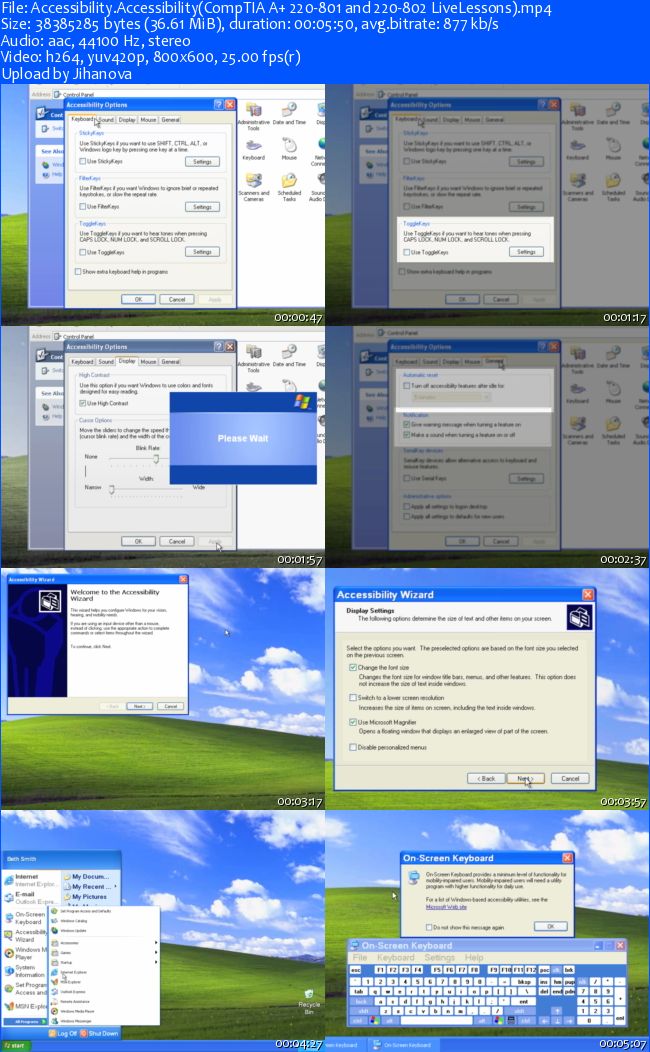Click Serial Keys Settings button in 00:02:37 frame

526,478
